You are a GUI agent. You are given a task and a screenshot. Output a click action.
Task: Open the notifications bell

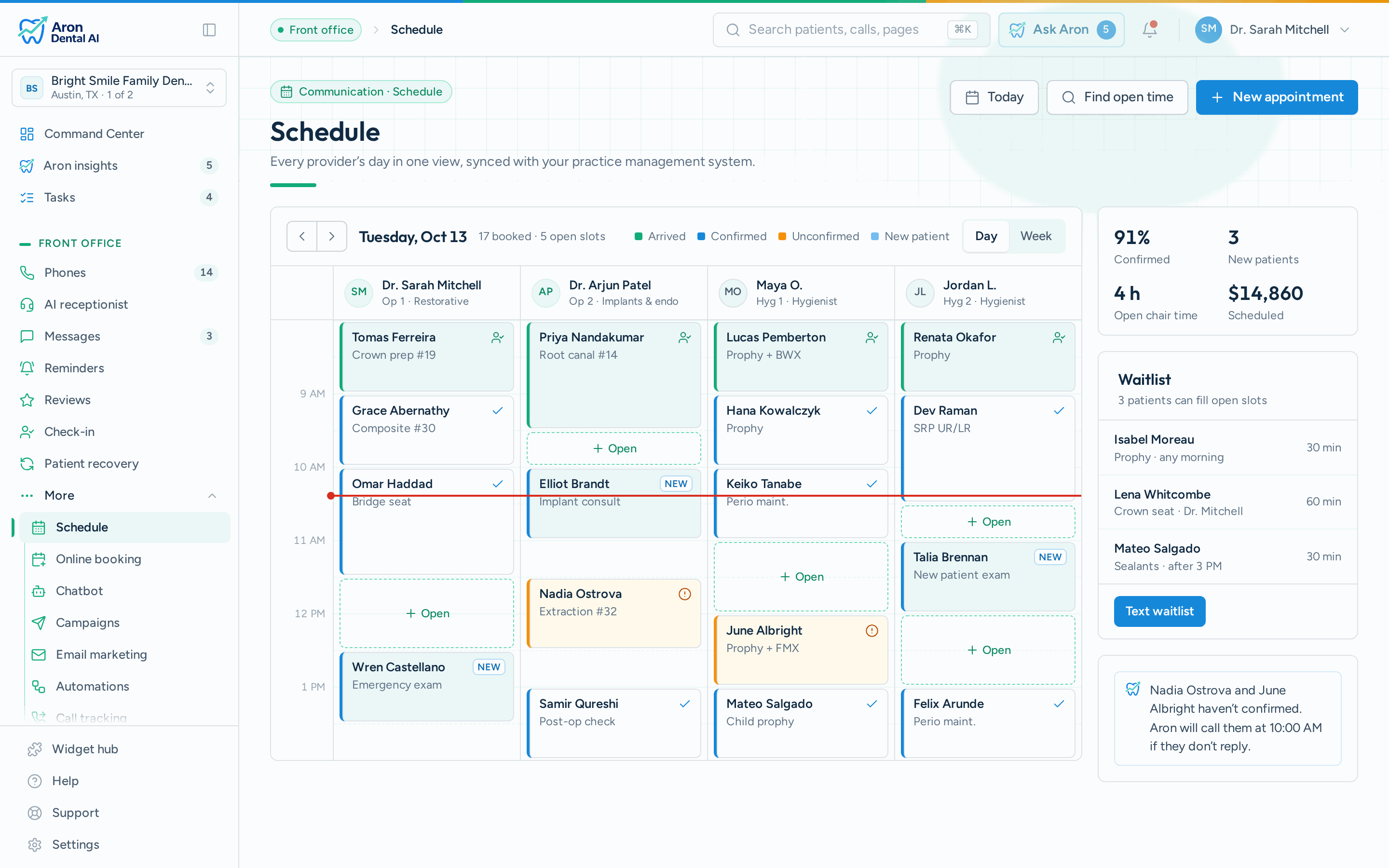(x=1150, y=29)
